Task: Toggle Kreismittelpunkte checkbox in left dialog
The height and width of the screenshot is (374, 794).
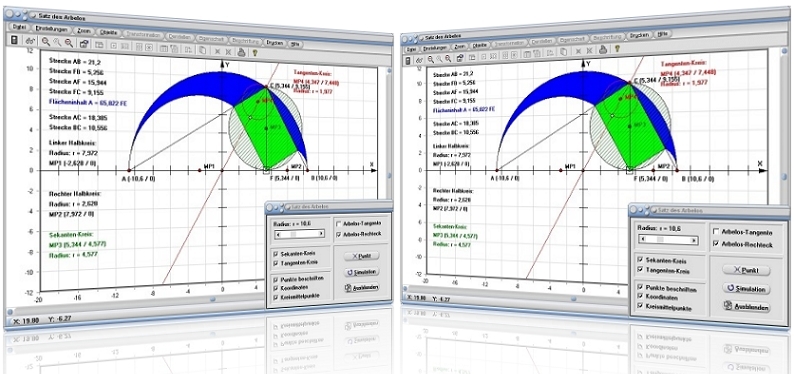Action: click(275, 297)
